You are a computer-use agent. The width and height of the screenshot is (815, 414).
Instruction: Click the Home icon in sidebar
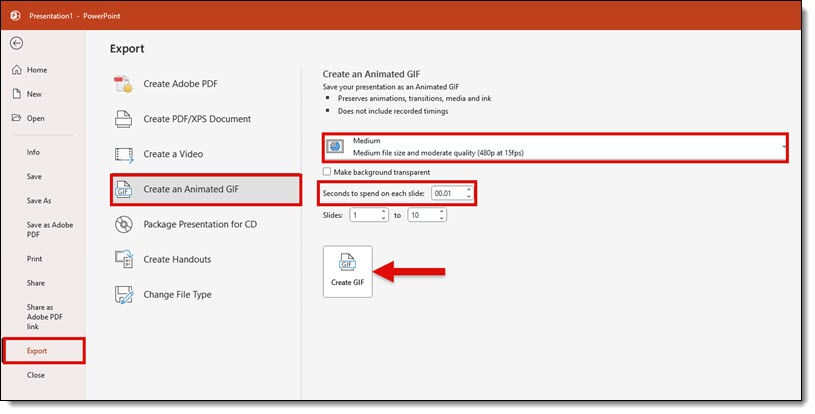(x=16, y=70)
